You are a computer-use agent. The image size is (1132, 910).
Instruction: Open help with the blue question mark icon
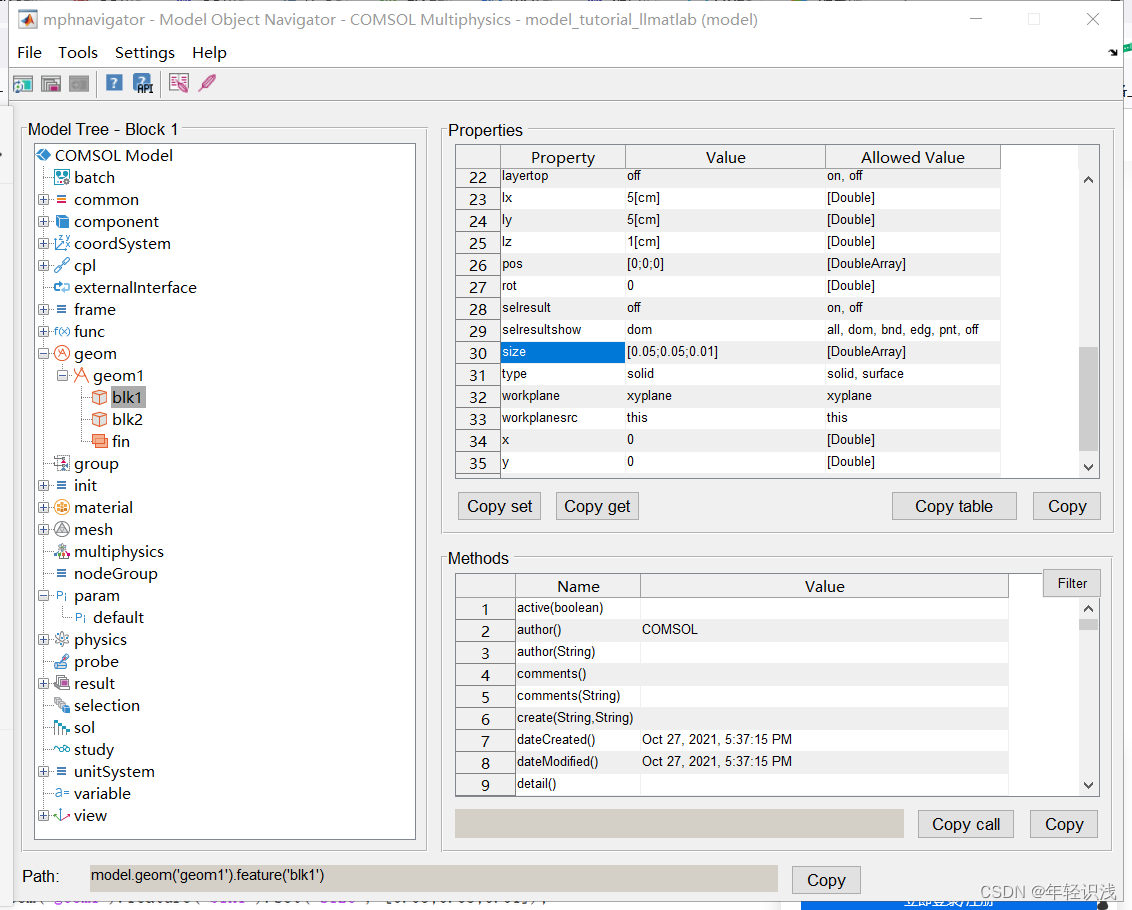pyautogui.click(x=114, y=83)
